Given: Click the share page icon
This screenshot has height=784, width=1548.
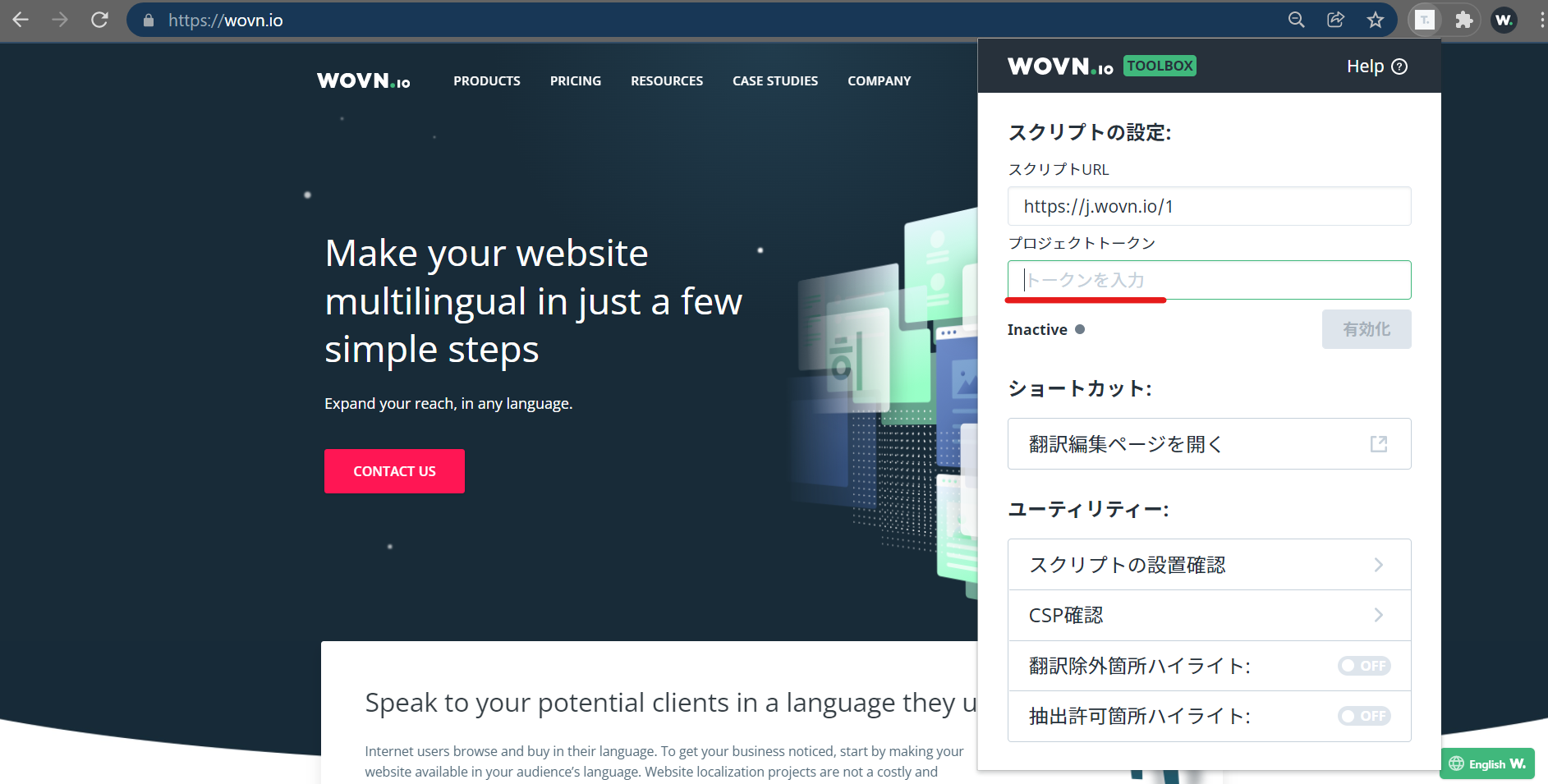Looking at the screenshot, I should pos(1335,20).
